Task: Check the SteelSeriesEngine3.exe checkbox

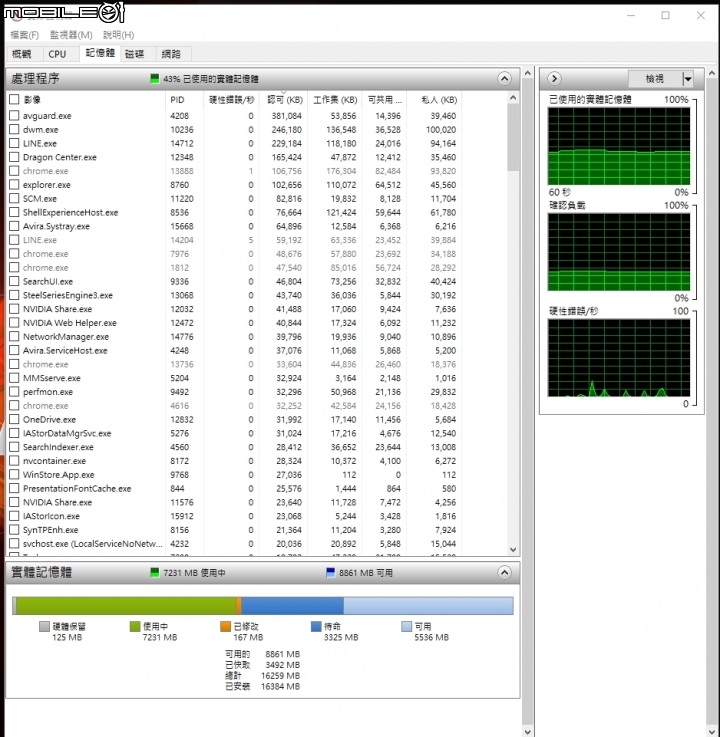Action: click(x=14, y=295)
